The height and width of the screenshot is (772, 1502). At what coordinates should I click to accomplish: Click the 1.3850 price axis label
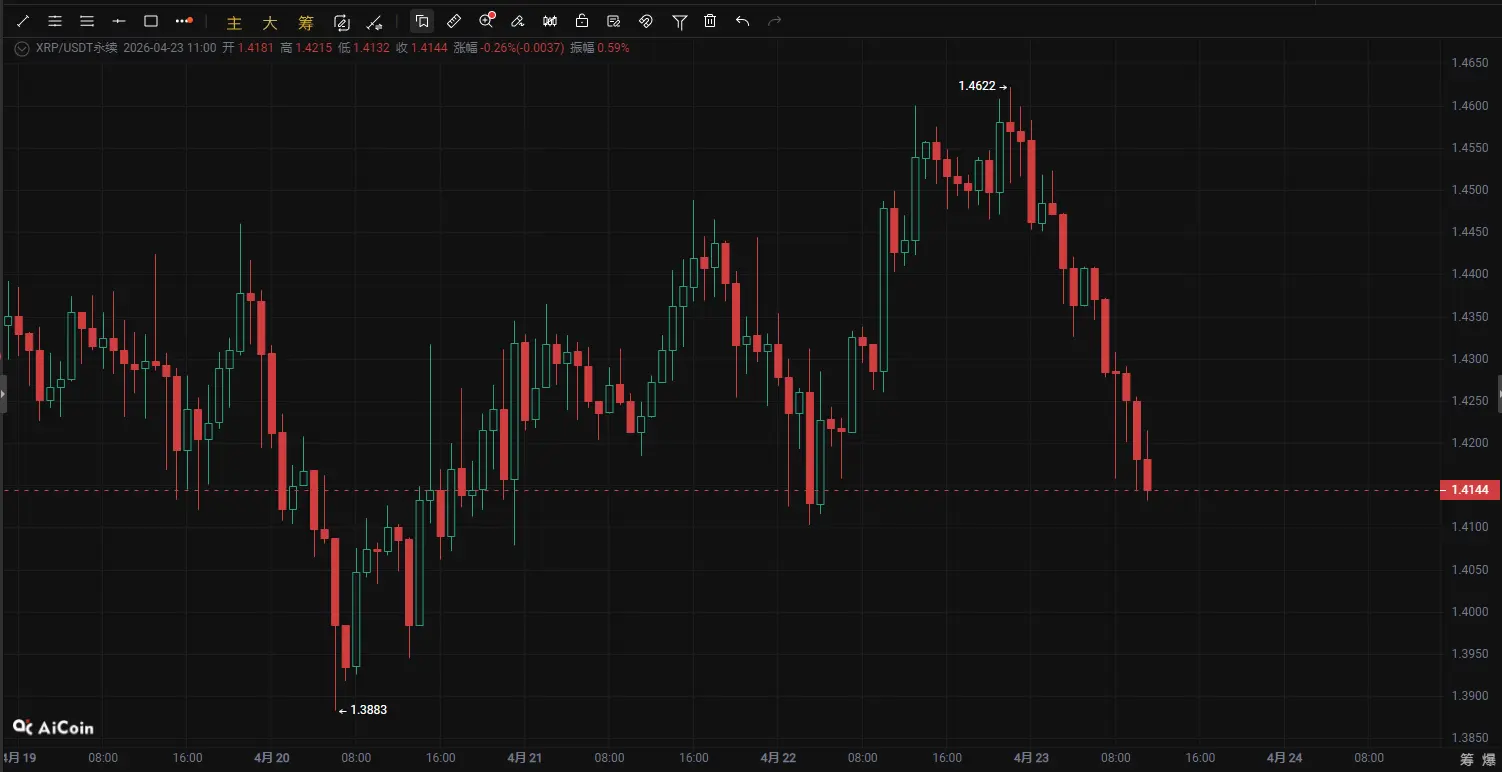[1469, 738]
